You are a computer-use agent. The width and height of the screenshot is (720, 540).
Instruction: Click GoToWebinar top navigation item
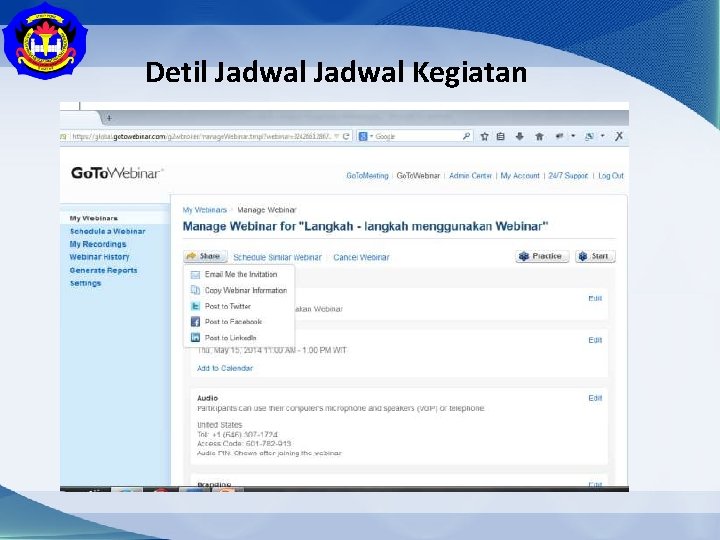tap(418, 176)
